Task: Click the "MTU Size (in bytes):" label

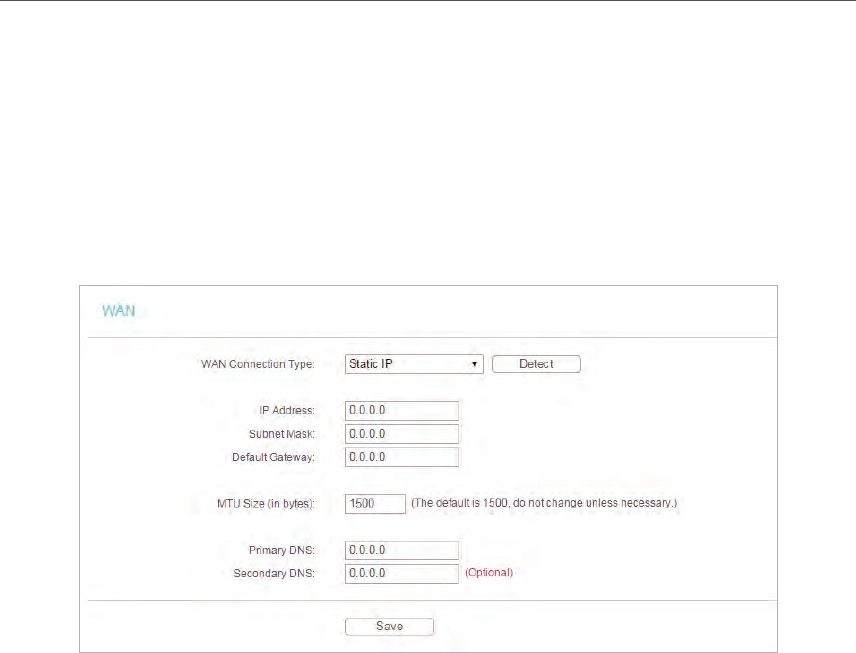Action: pyautogui.click(x=266, y=503)
